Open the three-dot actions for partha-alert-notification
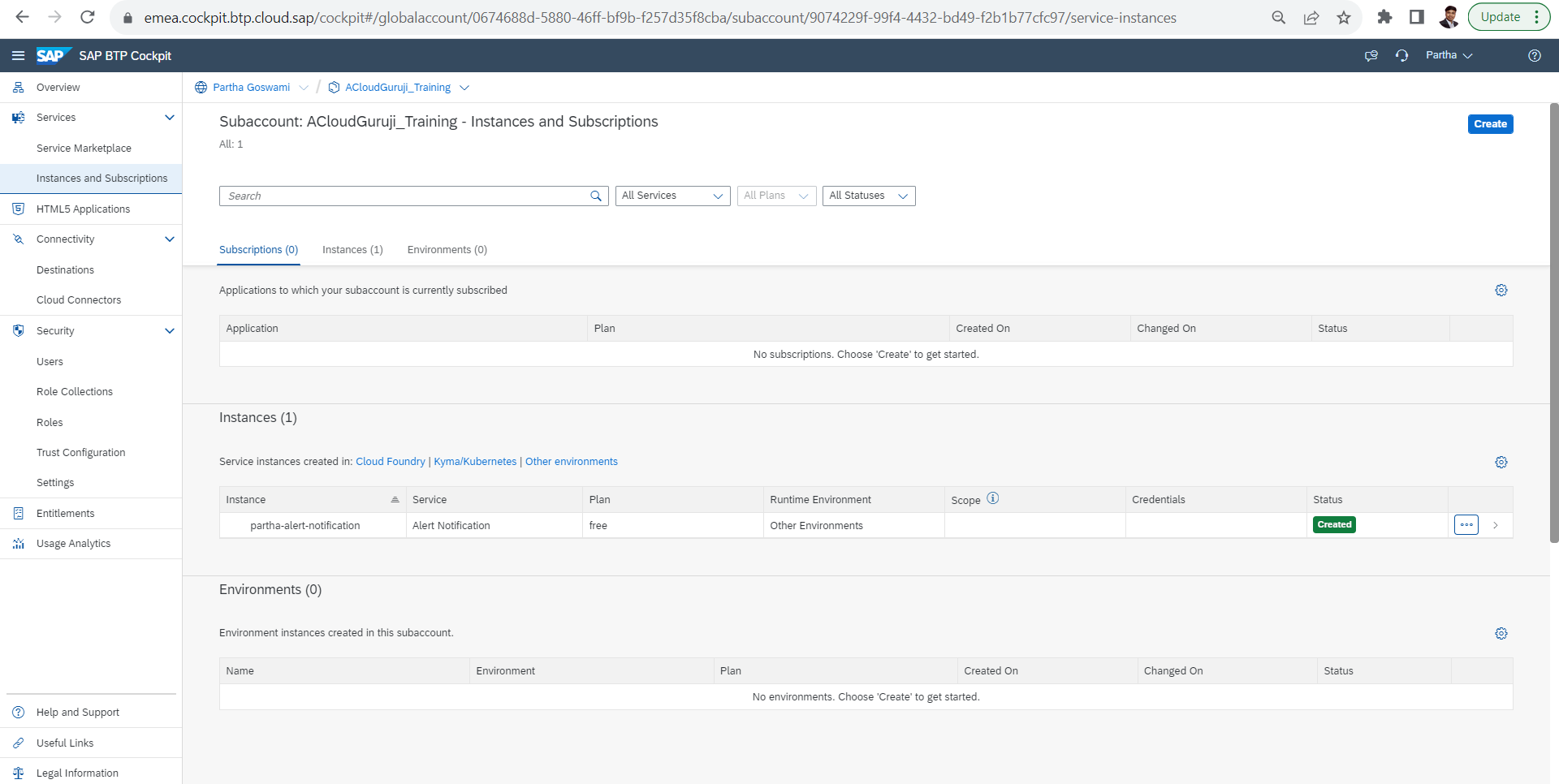 (x=1466, y=525)
